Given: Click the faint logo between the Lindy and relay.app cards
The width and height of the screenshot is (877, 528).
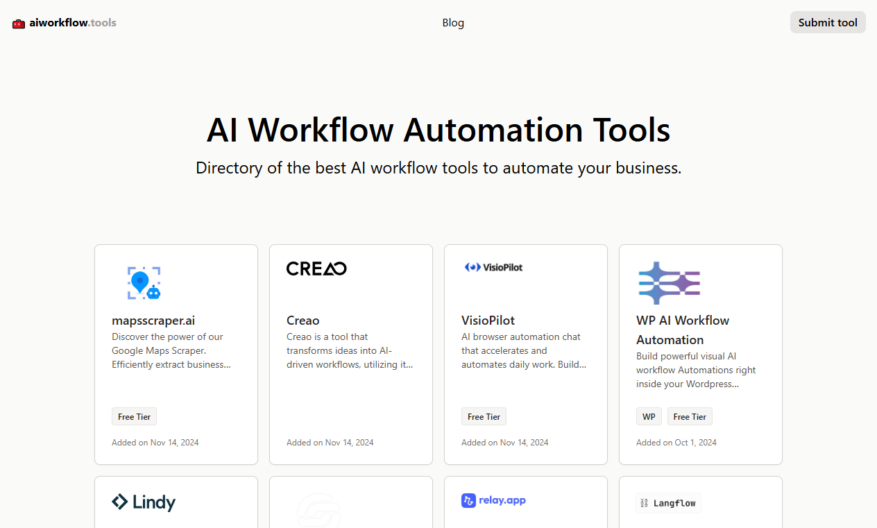Looking at the screenshot, I should pyautogui.click(x=319, y=510).
